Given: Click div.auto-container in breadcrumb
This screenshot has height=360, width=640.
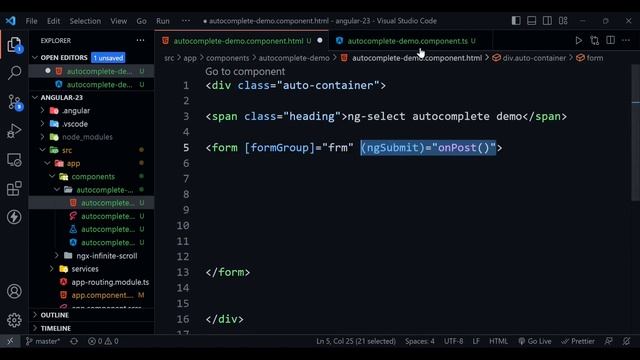Looking at the screenshot, I should pos(534,58).
